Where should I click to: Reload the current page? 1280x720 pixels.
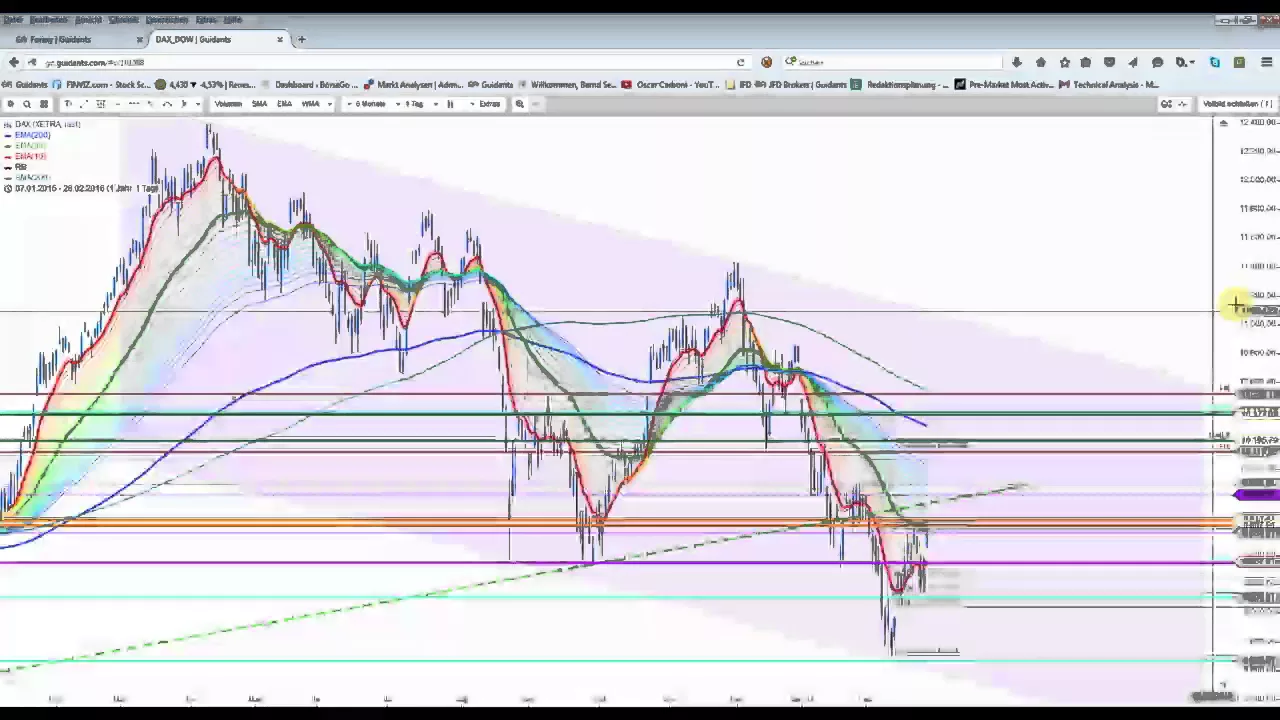click(x=741, y=62)
